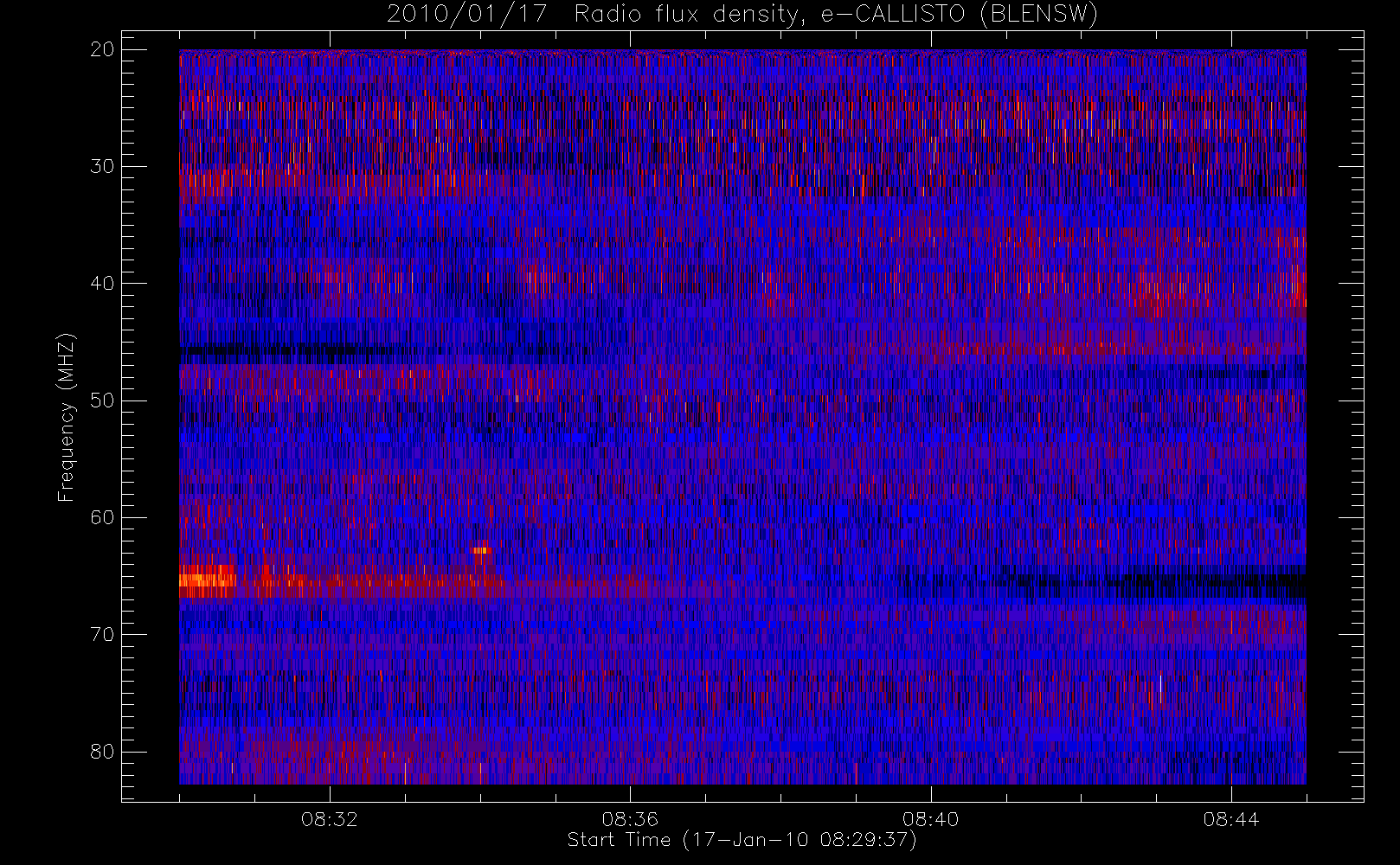Click the 'Frequency (MHZ)' axis label
This screenshot has height=865, width=1400.
pos(67,417)
